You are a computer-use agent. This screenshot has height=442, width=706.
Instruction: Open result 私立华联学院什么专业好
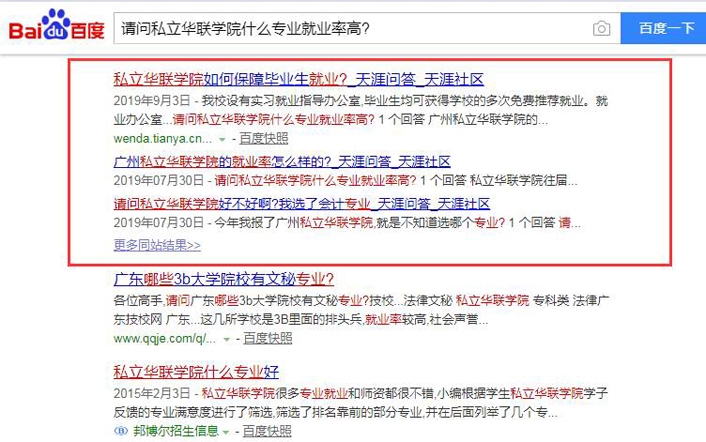point(196,372)
